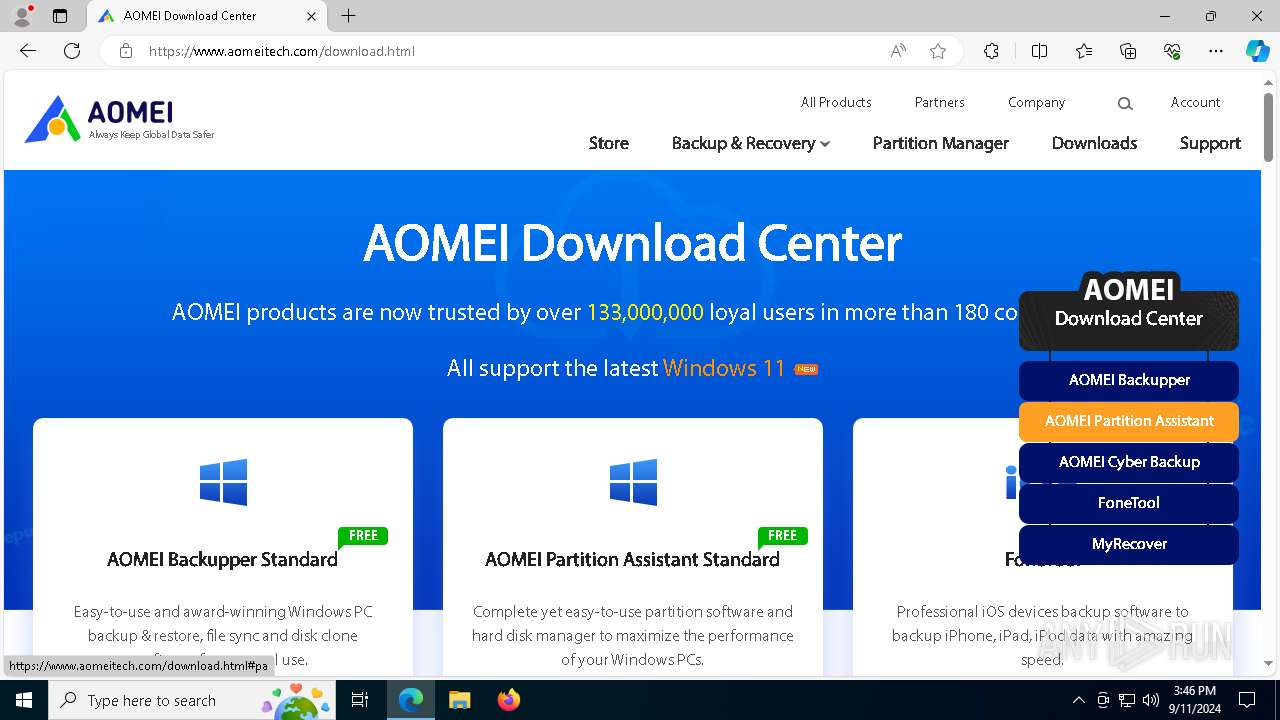
Task: Go to the Downloads menu item
Action: tap(1094, 143)
